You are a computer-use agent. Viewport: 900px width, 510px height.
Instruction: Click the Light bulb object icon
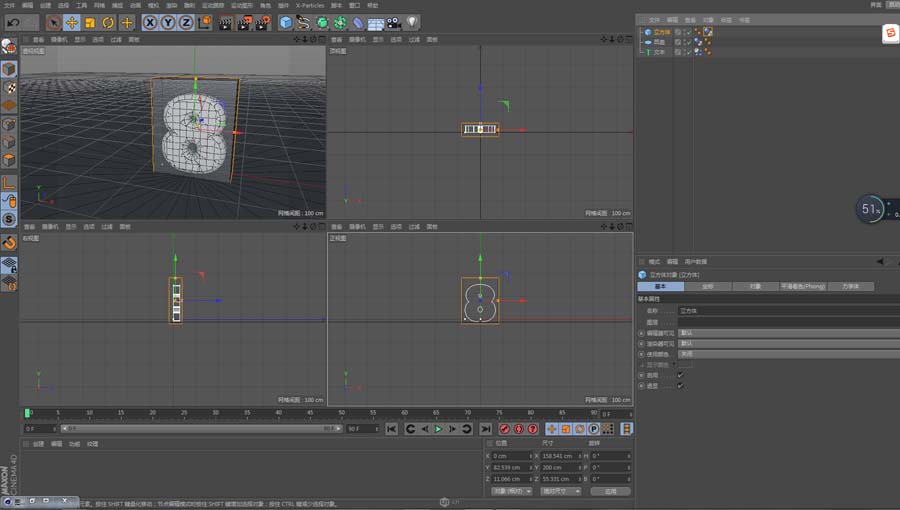click(411, 22)
